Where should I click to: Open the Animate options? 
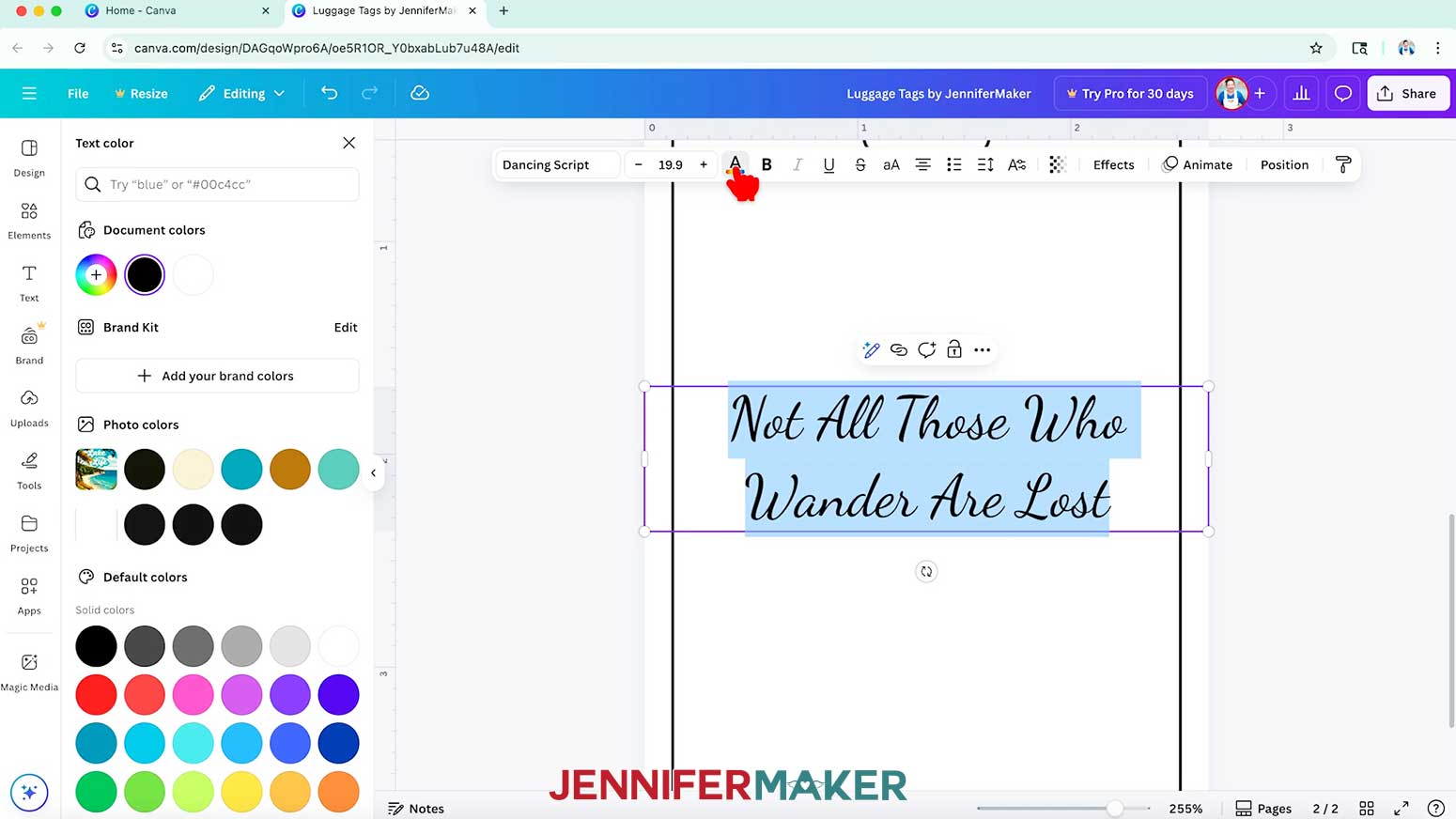coord(1198,164)
